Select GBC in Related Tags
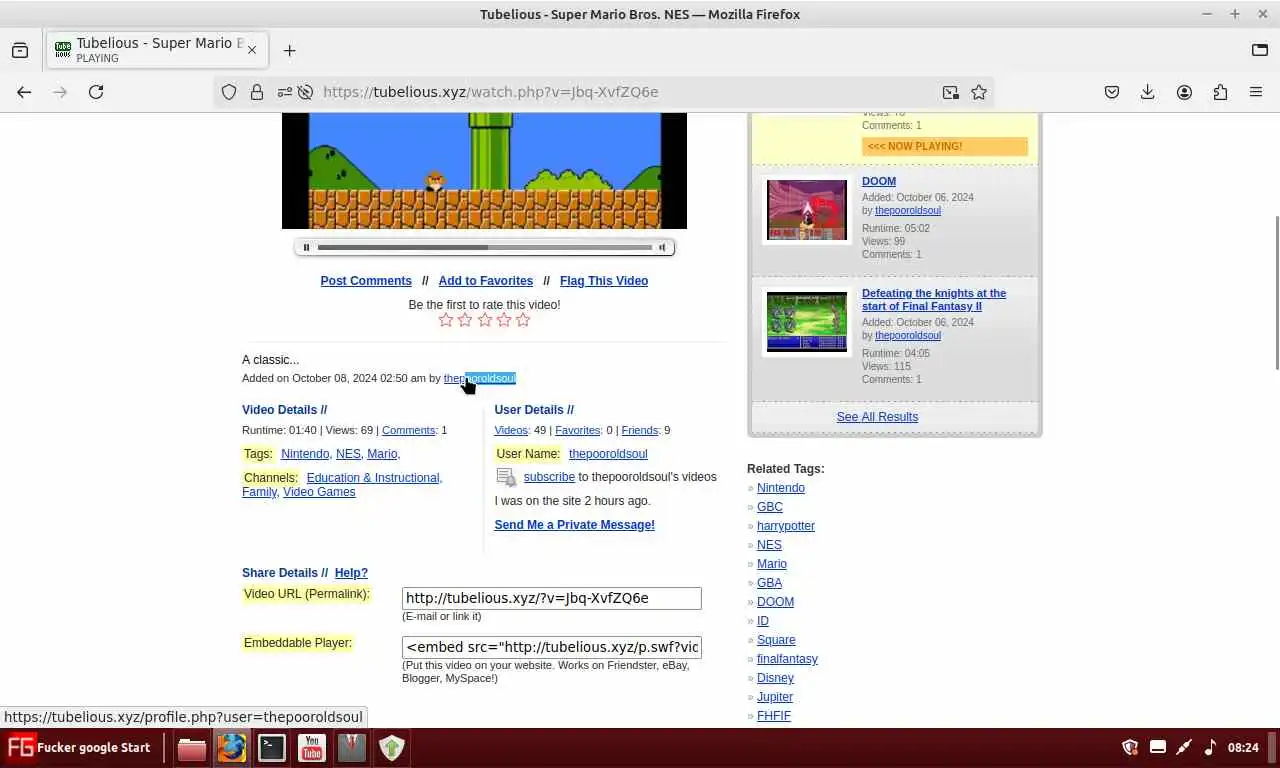 coord(770,507)
